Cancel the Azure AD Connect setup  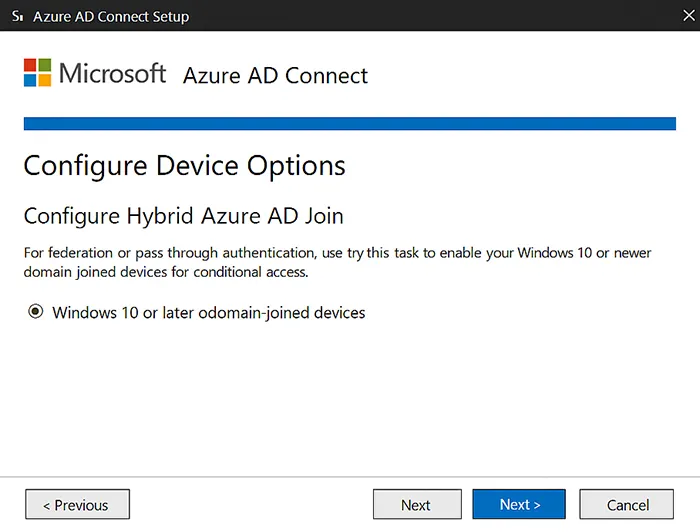click(x=627, y=505)
